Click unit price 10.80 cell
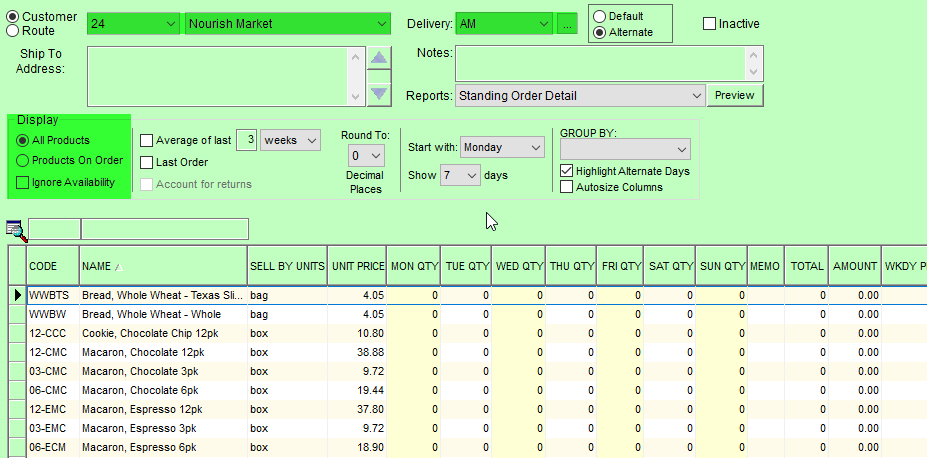The image size is (927, 458). (x=357, y=333)
